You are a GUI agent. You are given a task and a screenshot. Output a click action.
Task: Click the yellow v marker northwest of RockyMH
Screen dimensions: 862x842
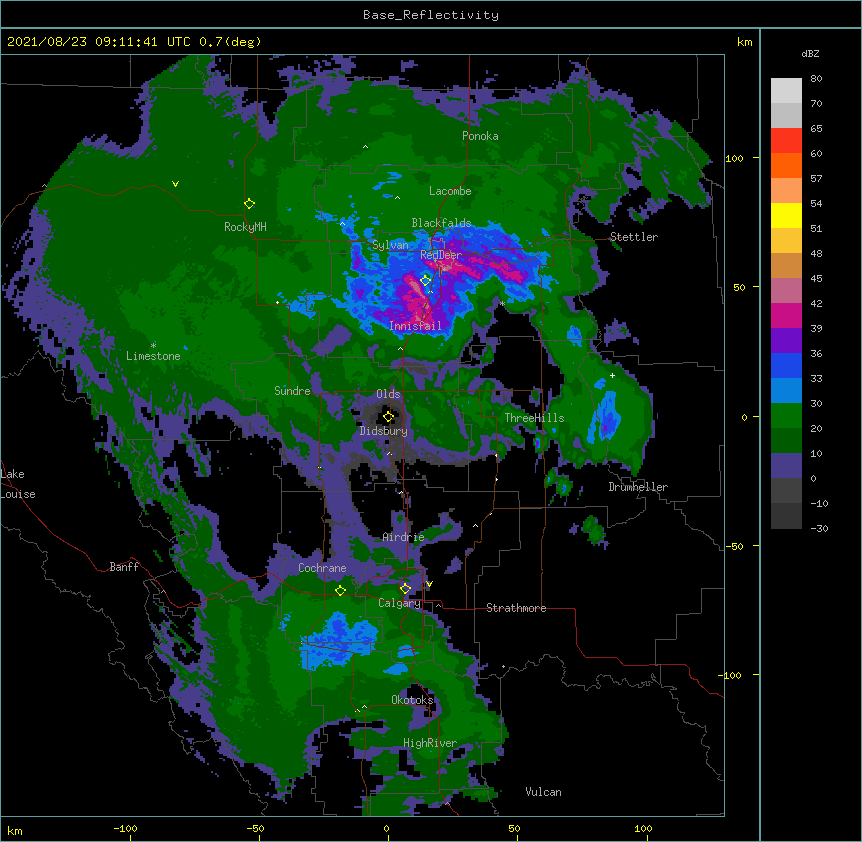[175, 184]
